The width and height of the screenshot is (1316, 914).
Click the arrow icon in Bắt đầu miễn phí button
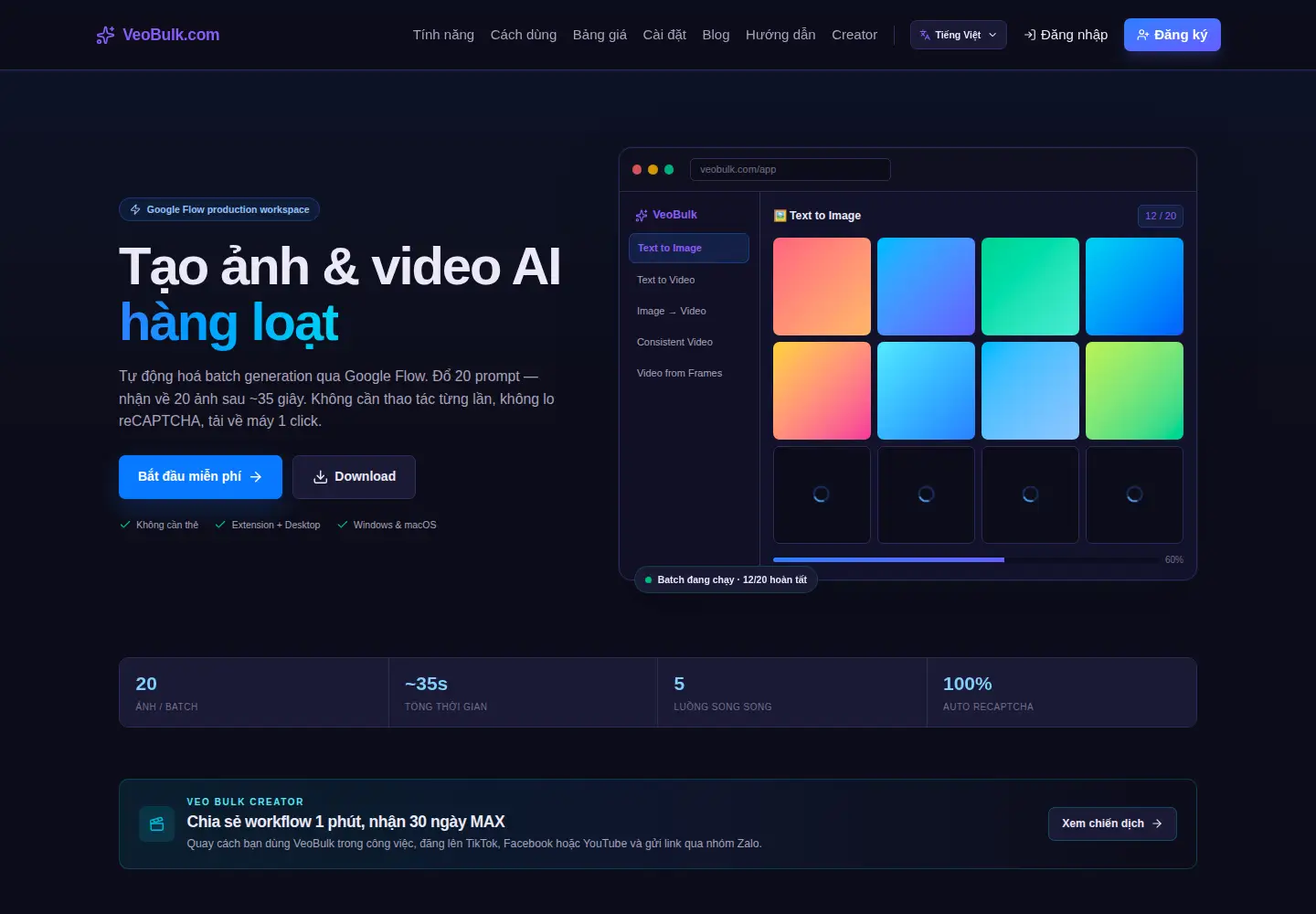(x=256, y=477)
